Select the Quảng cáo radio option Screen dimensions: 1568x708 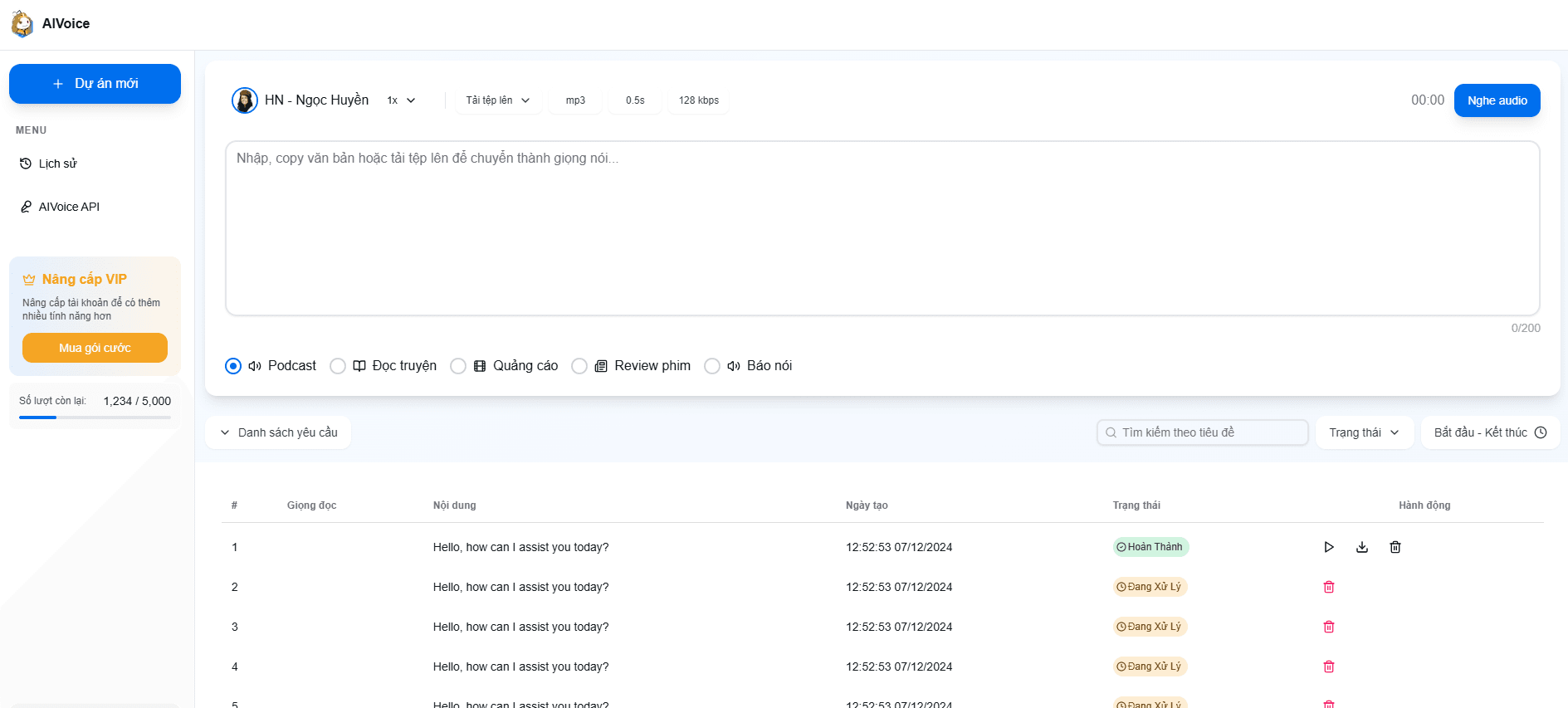458,366
